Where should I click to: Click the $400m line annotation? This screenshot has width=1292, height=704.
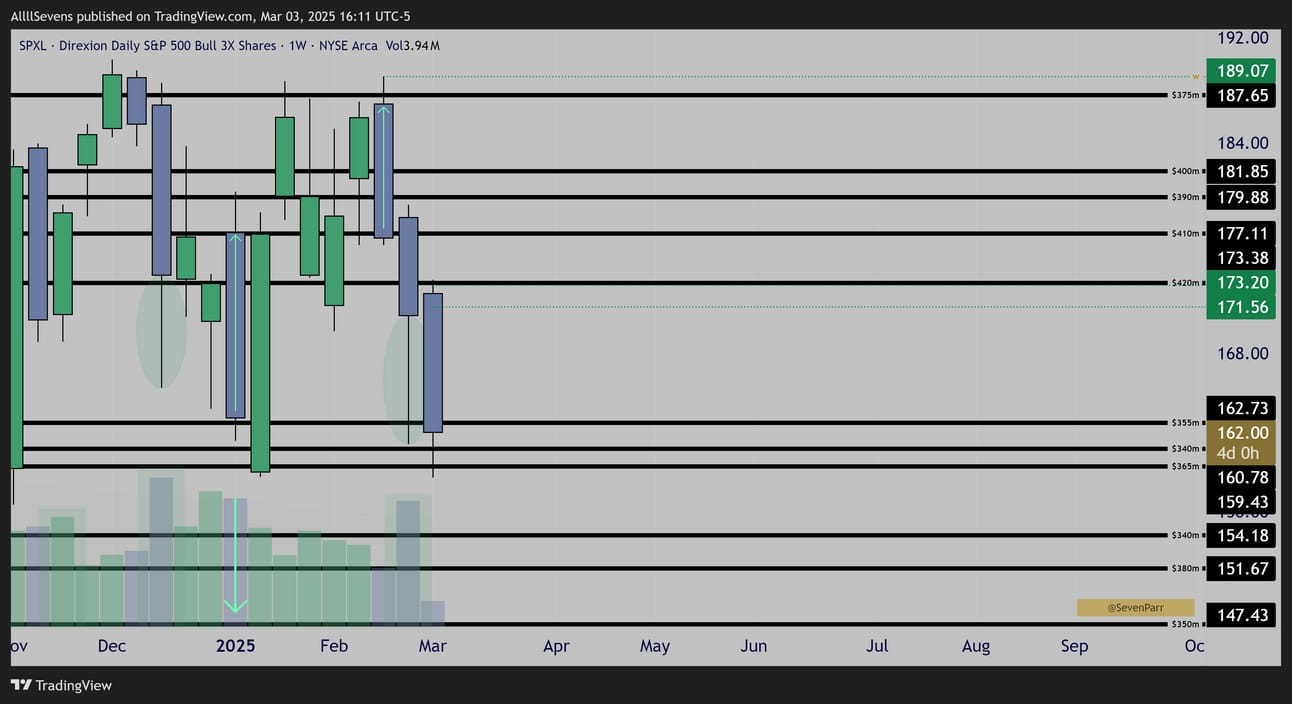(1184, 171)
